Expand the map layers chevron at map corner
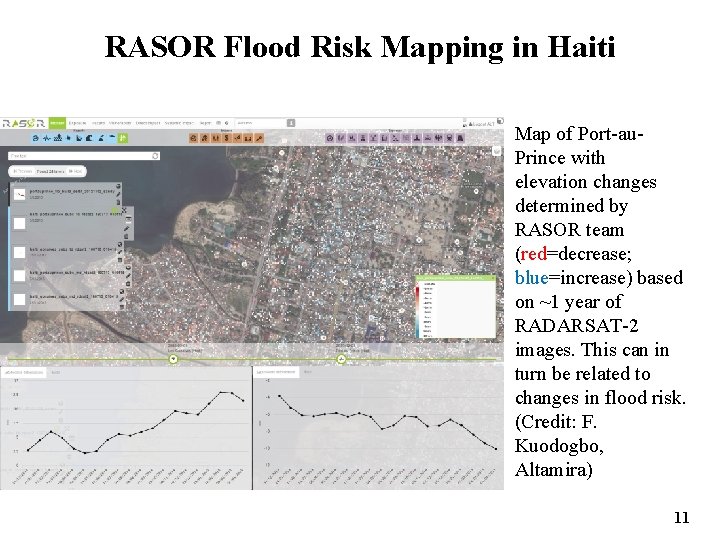Image resolution: width=720 pixels, height=540 pixels. pyautogui.click(x=496, y=151)
